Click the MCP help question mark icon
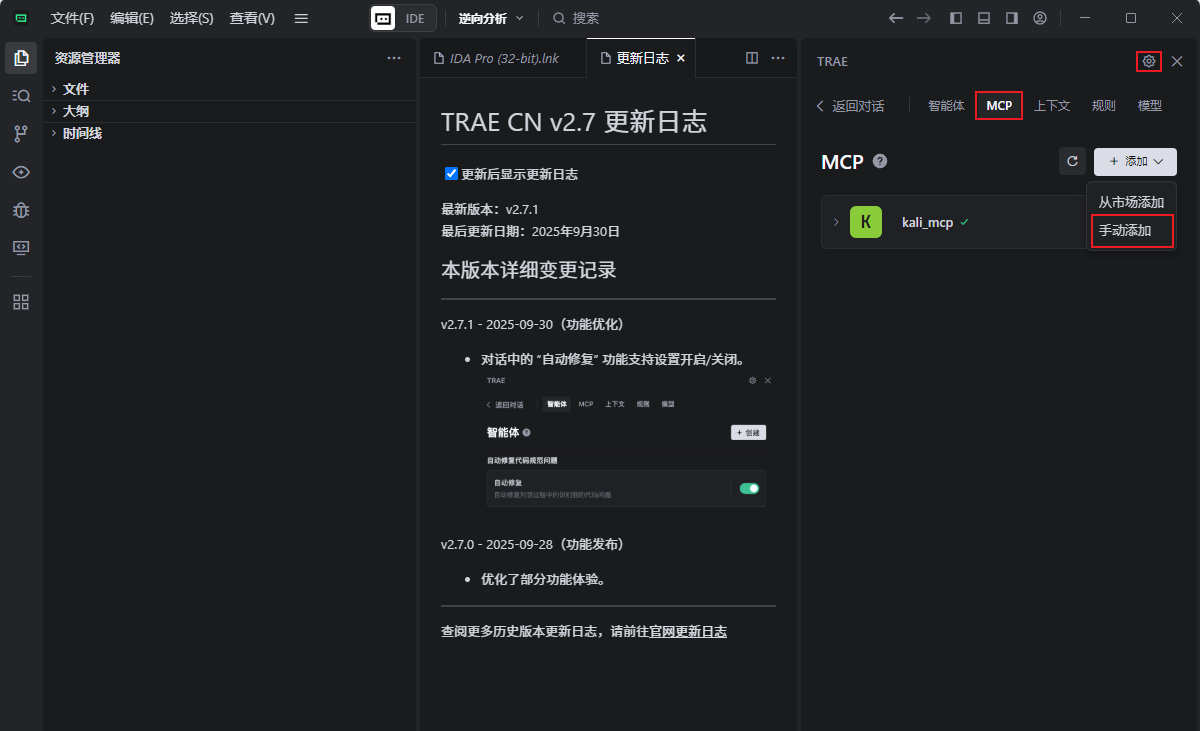 click(x=880, y=161)
